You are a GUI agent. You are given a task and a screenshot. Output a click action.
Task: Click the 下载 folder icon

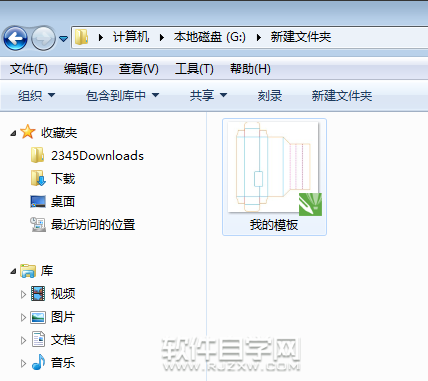(38, 178)
